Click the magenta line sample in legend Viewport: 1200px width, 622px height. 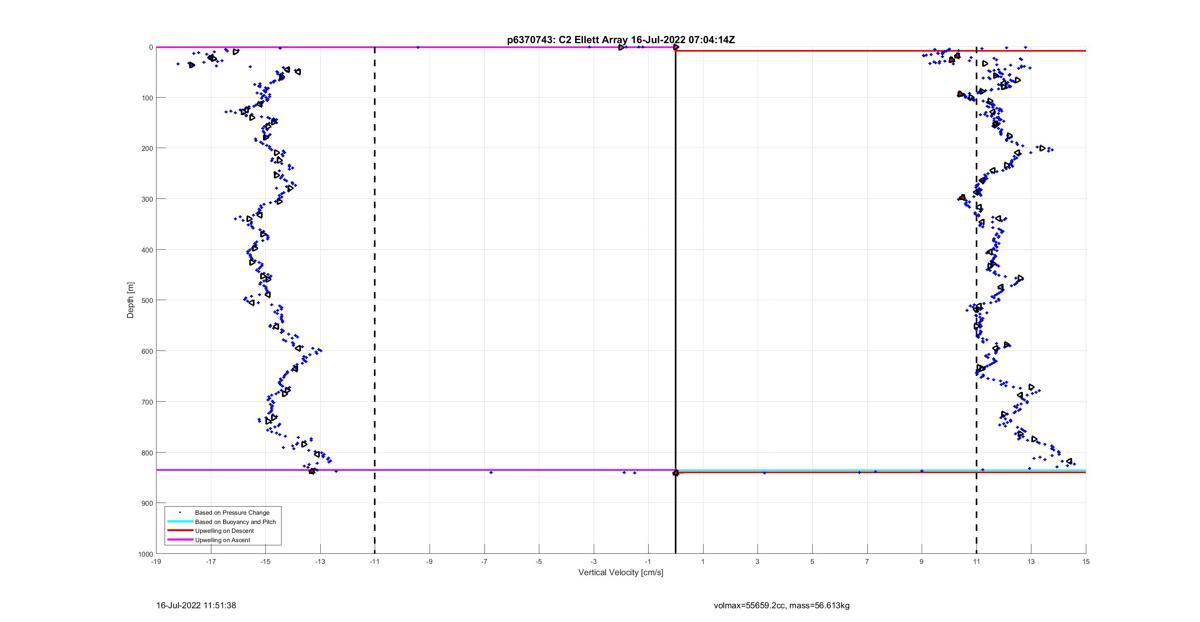coord(179,540)
